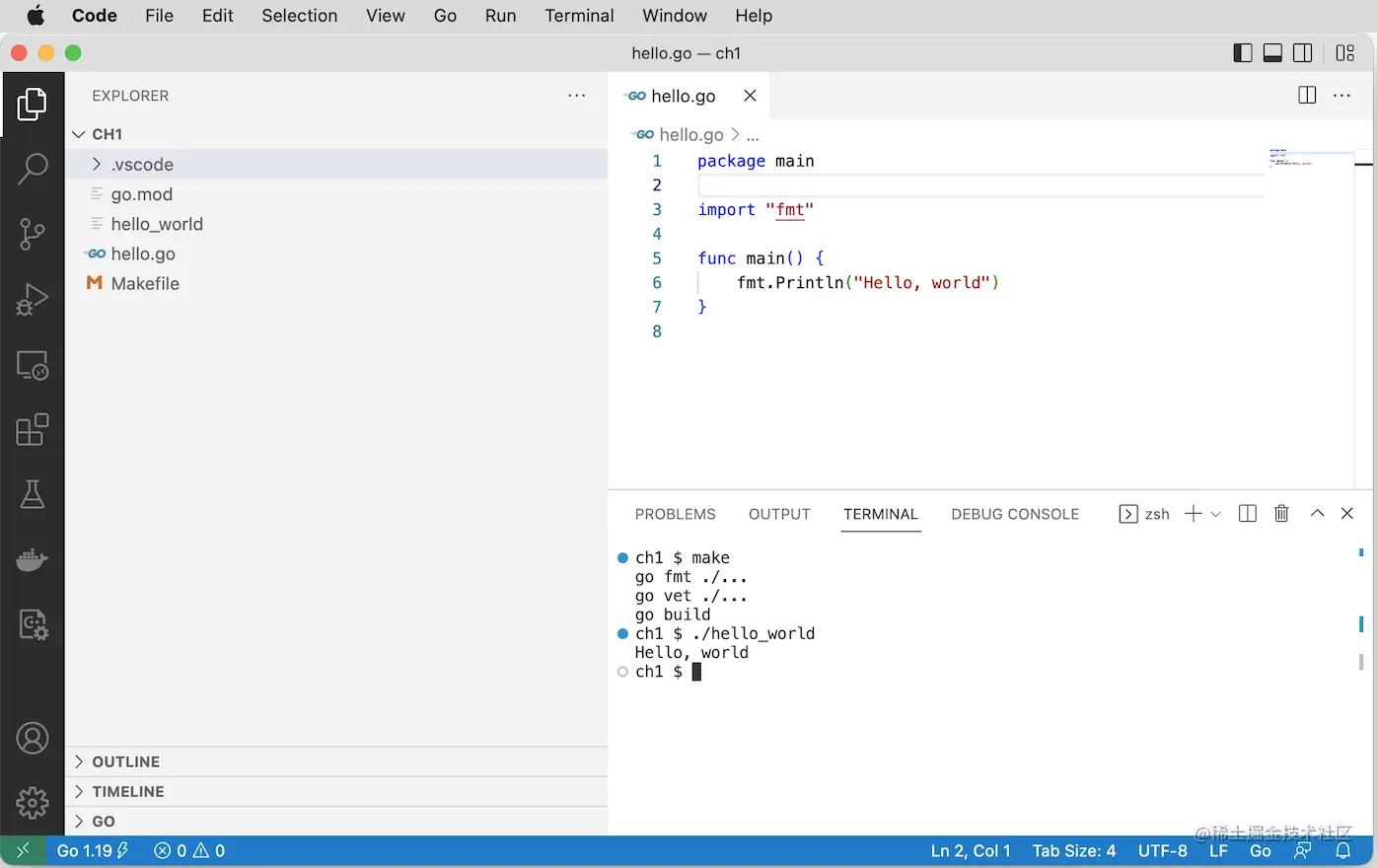Change encoding by clicking UTF-8
This screenshot has width=1377, height=868.
(x=1162, y=850)
